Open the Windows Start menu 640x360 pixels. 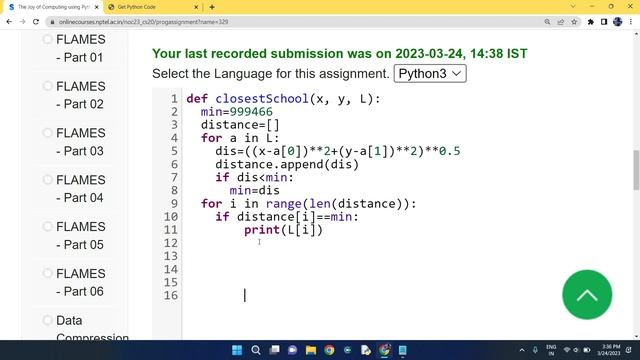tap(237, 350)
